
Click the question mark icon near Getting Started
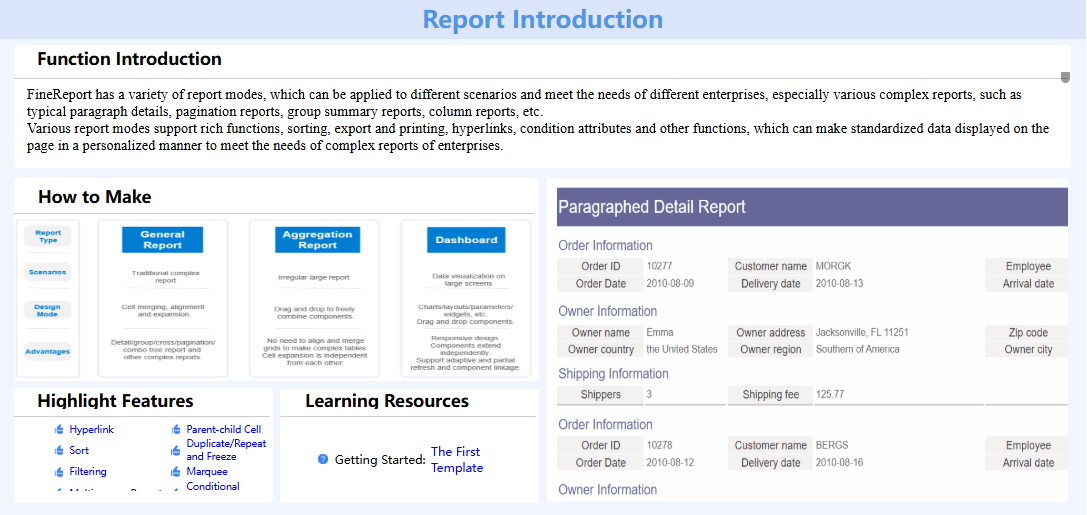pos(323,460)
